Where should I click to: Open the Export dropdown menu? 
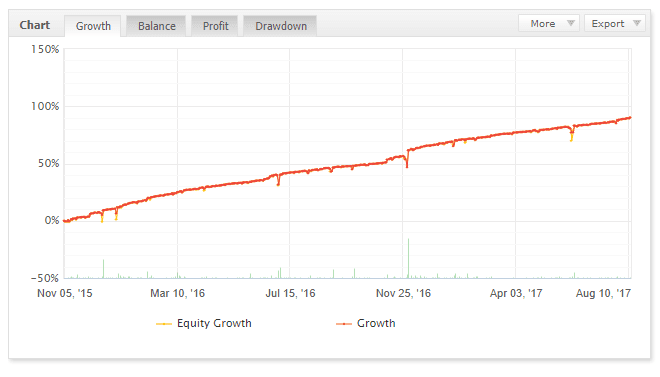click(x=615, y=24)
